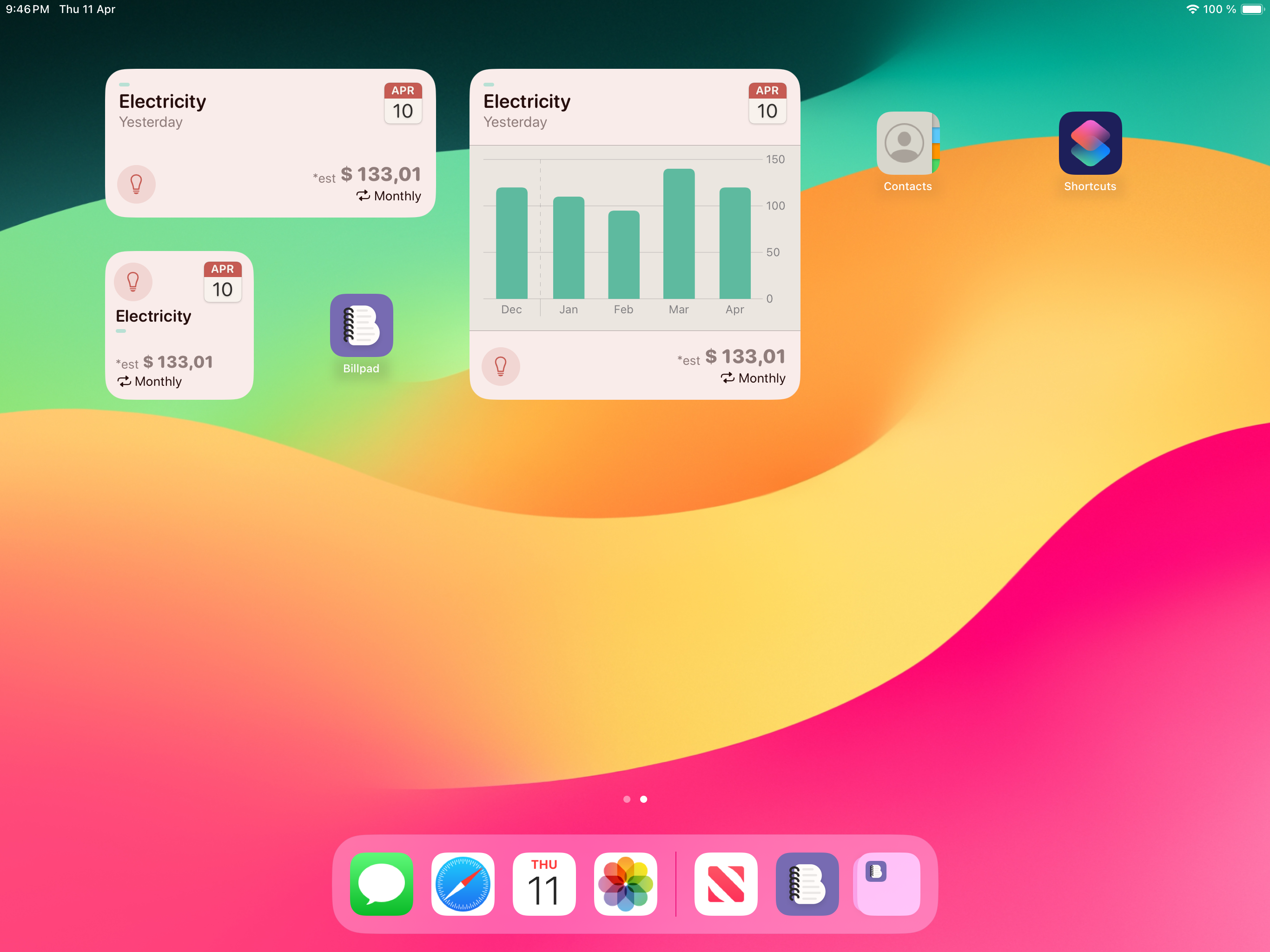Open the Billpad app on home screen

361,325
